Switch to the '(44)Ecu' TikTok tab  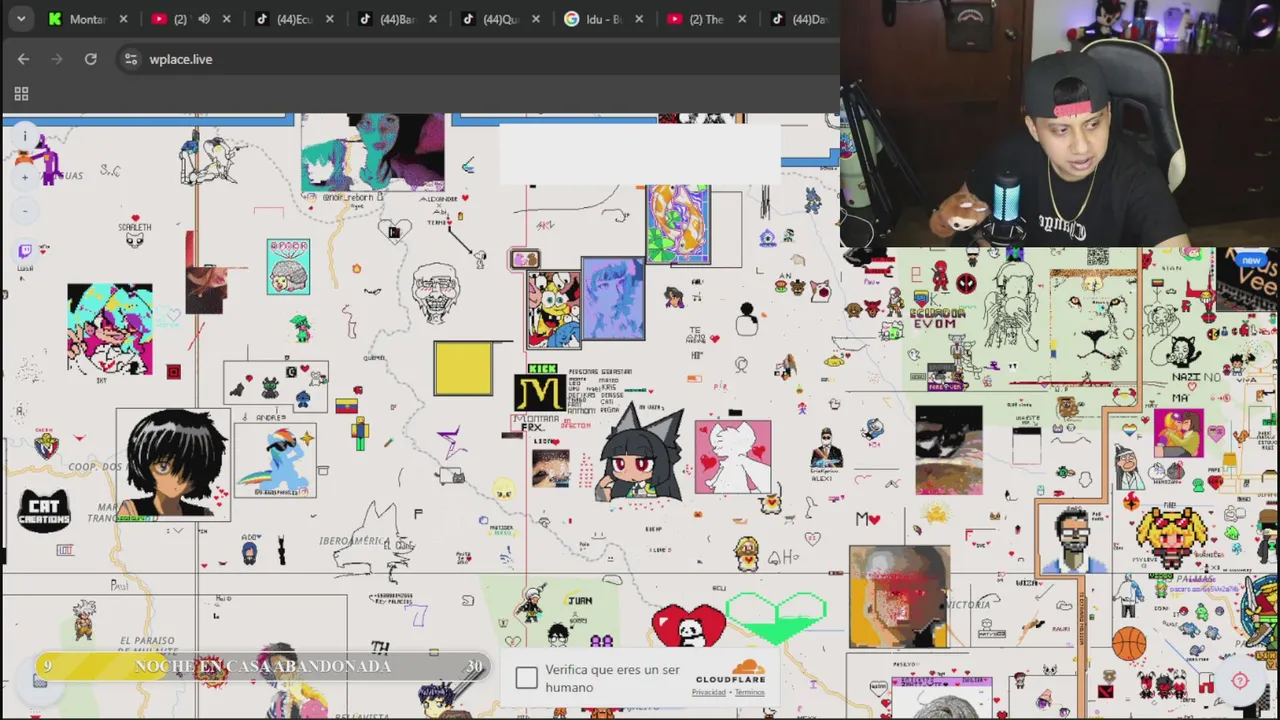[285, 19]
